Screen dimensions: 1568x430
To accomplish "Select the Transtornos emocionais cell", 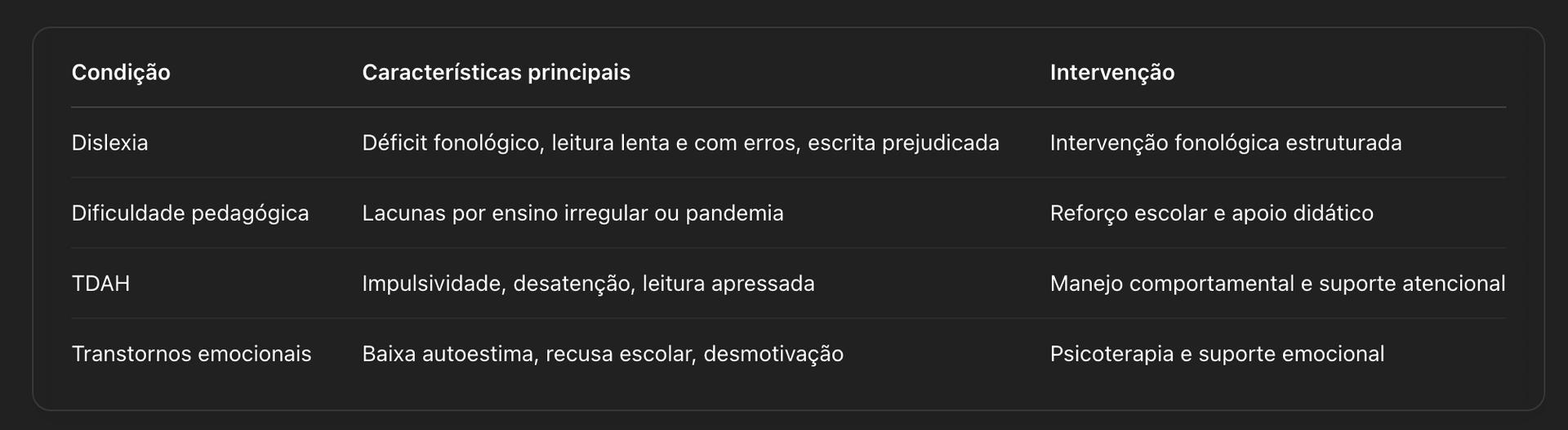I will [x=191, y=354].
